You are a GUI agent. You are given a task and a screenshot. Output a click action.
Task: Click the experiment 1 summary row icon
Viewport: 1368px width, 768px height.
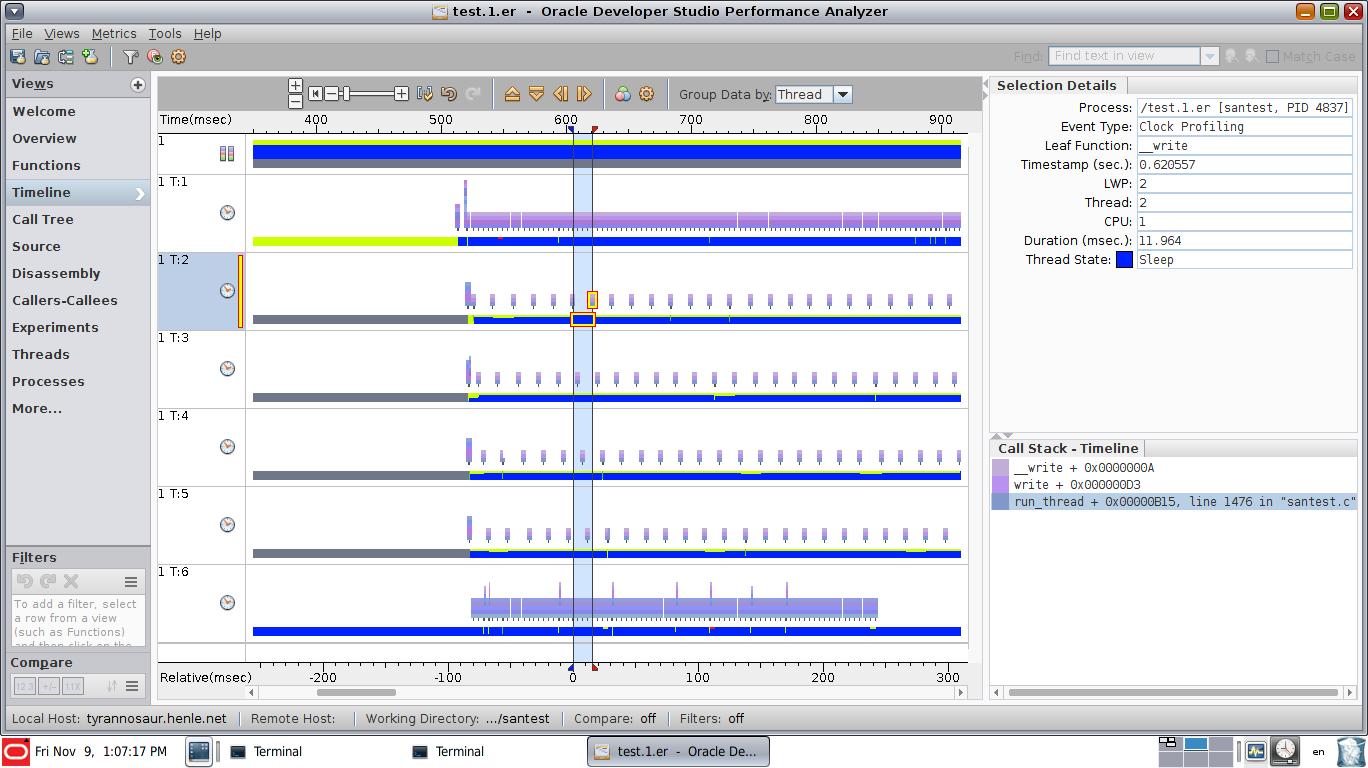pyautogui.click(x=227, y=153)
